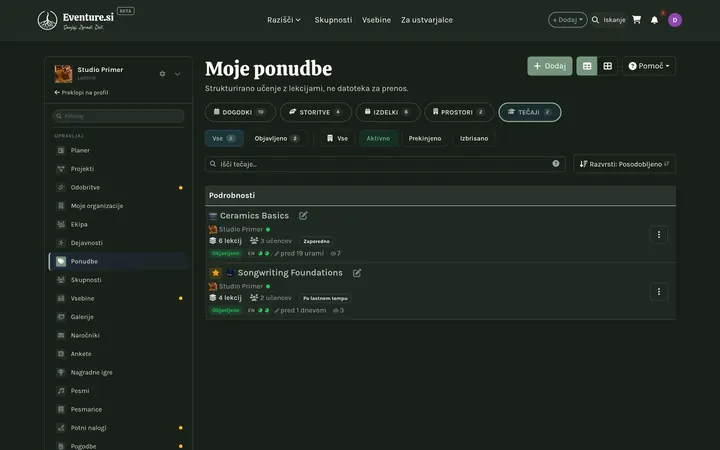This screenshot has height=450, width=720.
Task: Switch to grid view layout
Action: [x=608, y=66]
